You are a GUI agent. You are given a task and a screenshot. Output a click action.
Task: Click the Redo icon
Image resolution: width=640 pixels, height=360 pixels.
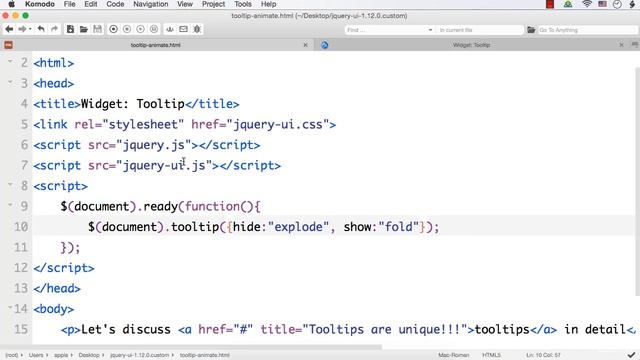point(54,29)
